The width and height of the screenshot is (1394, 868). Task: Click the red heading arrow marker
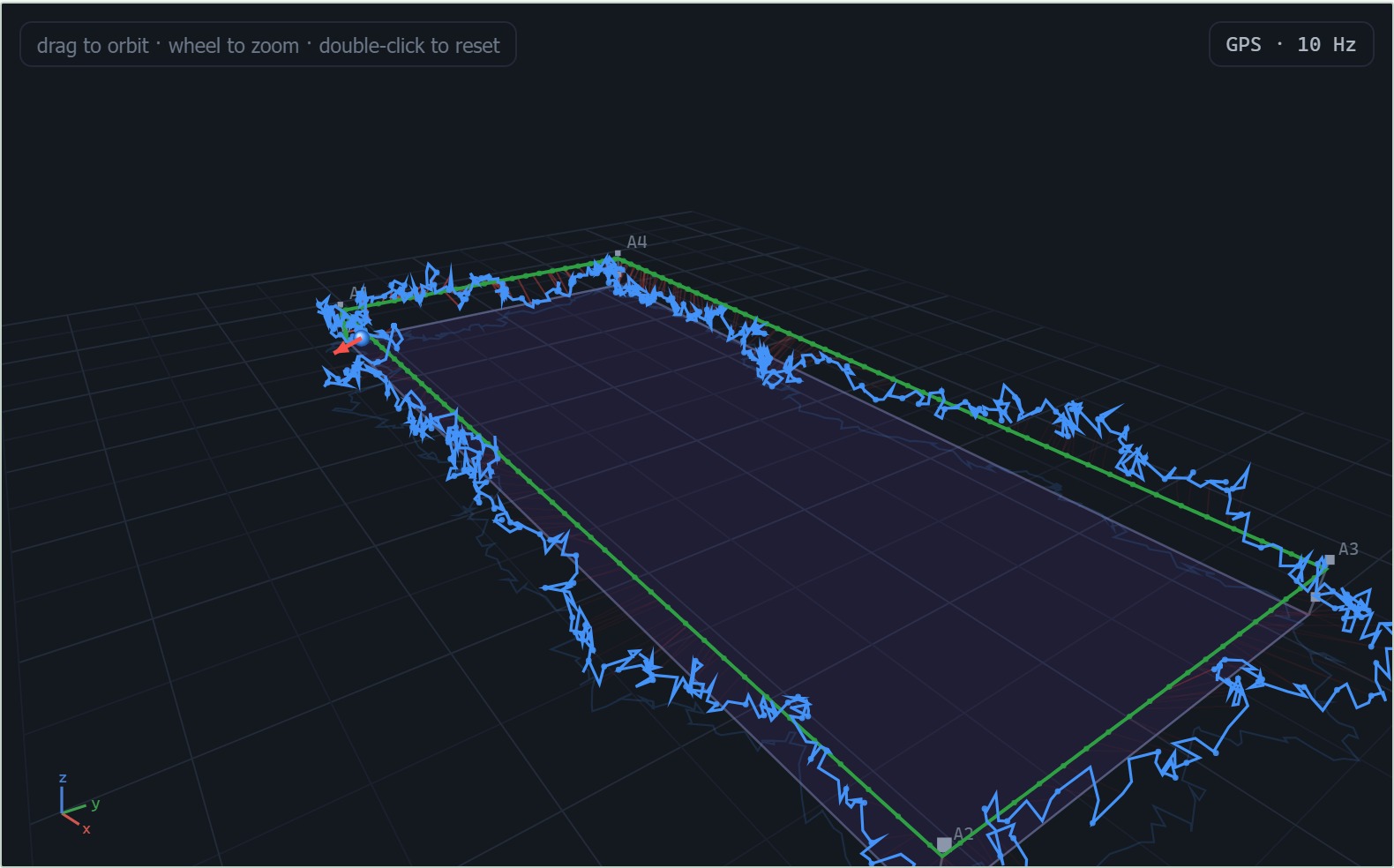347,345
